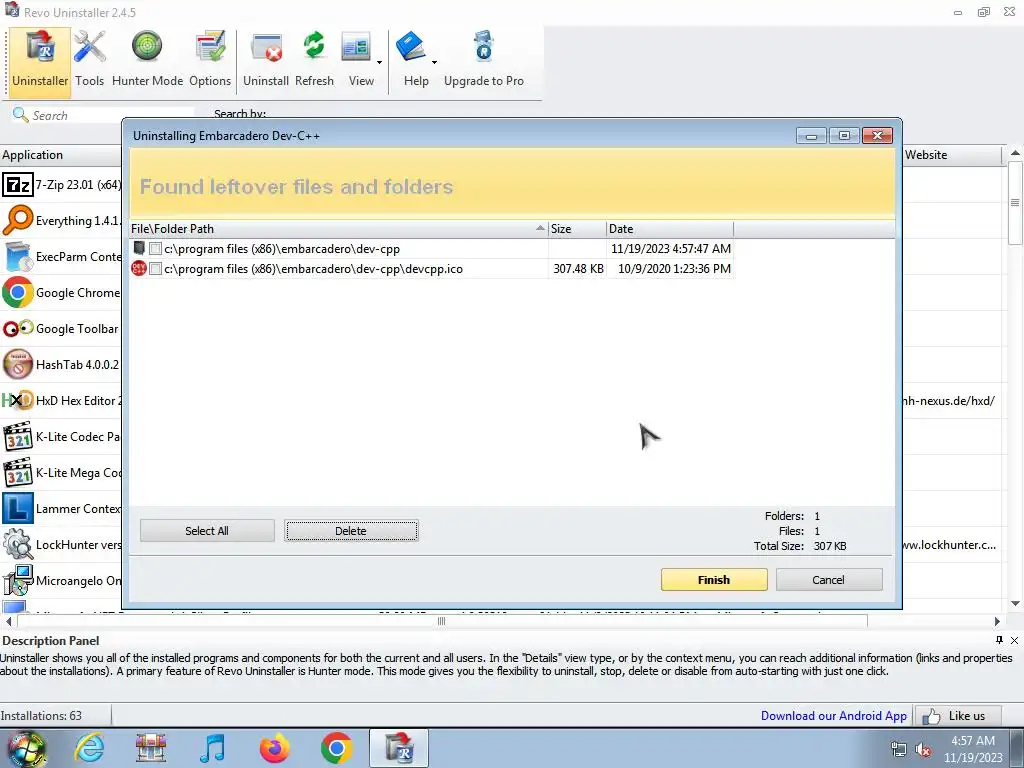Open the Options toolbar icon
Screen dimensions: 1024x768
point(210,47)
